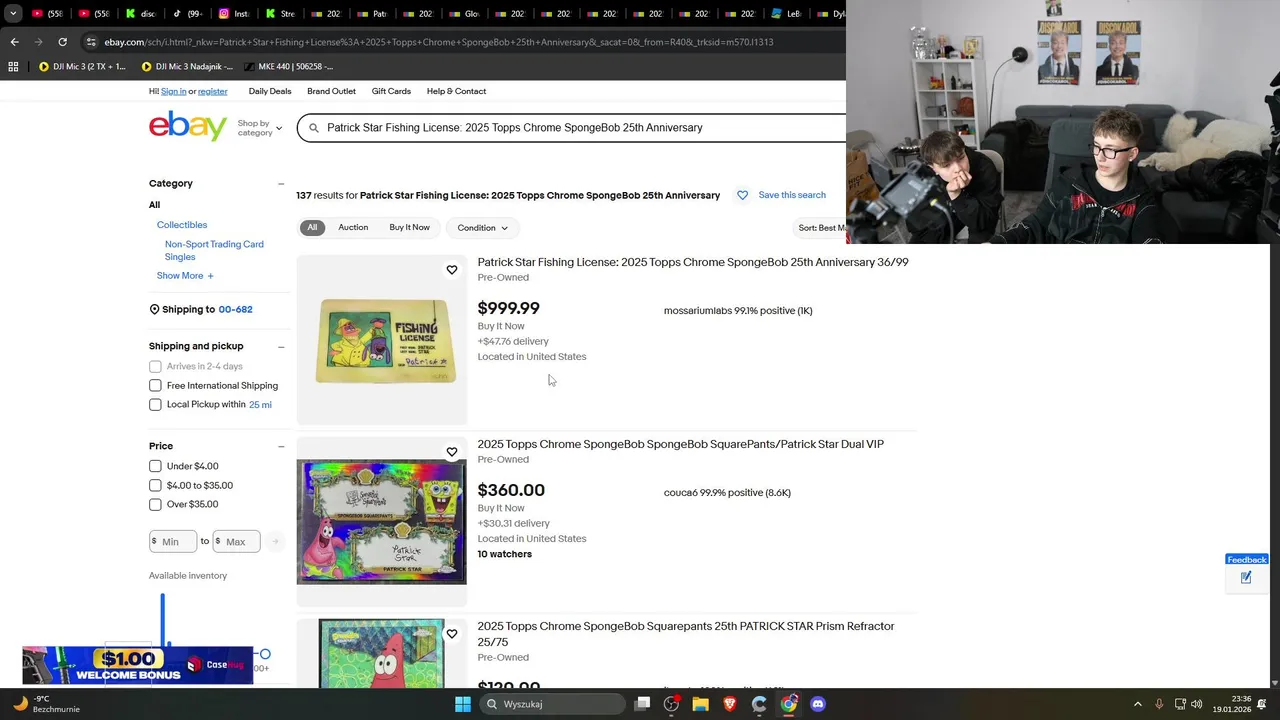1280x720 pixels.
Task: Click the Sign in link
Action: (174, 91)
